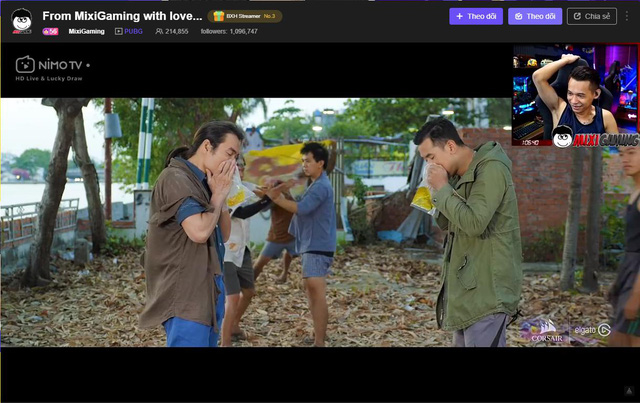The image size is (640, 403).
Task: Click the up arrow at bottom right
Action: pyautogui.click(x=629, y=391)
